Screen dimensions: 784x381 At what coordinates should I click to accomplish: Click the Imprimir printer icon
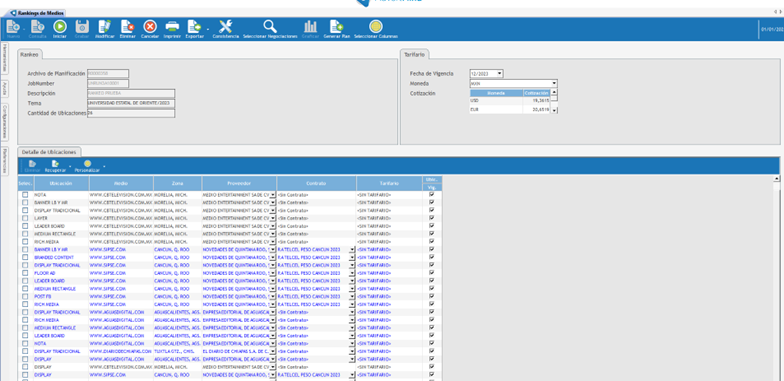[172, 26]
